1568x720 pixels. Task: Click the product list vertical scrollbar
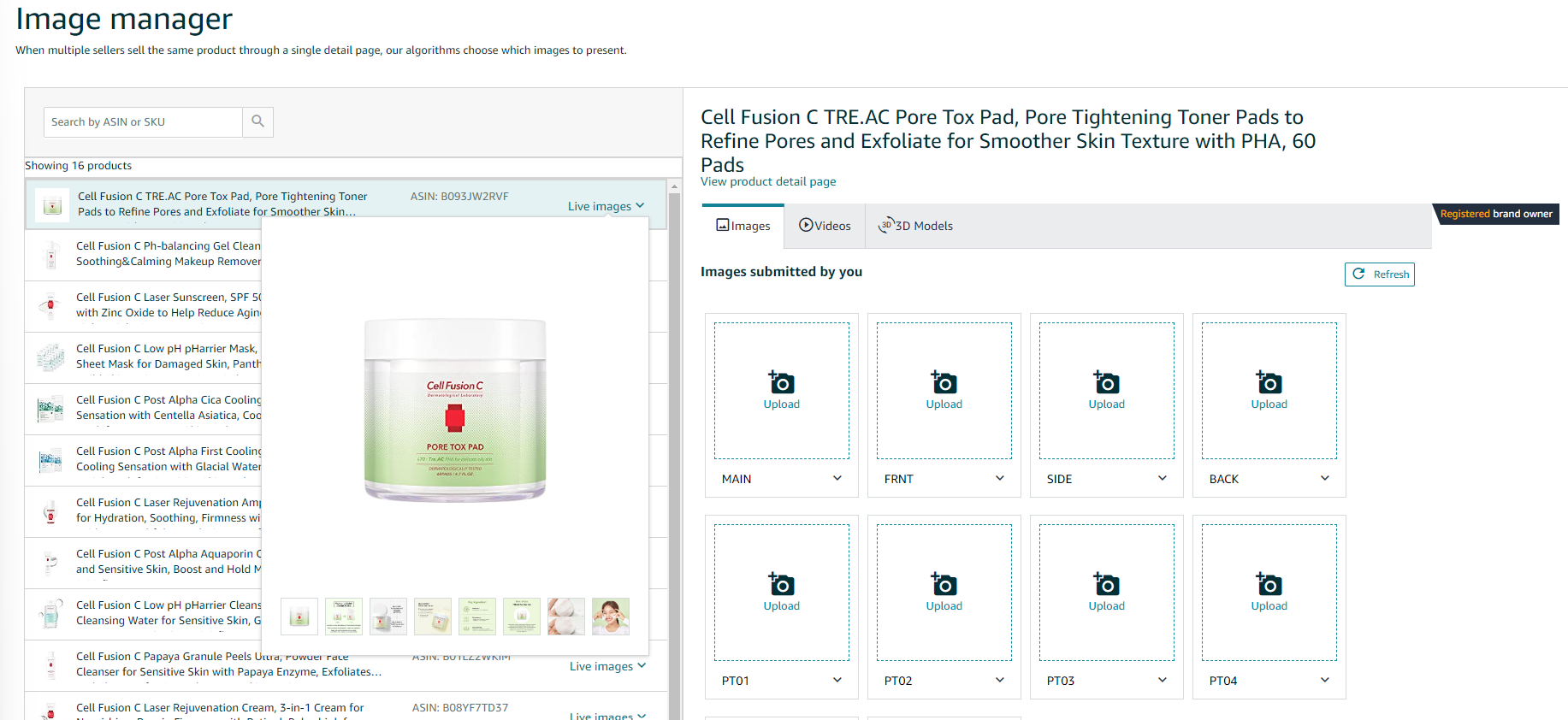click(674, 457)
